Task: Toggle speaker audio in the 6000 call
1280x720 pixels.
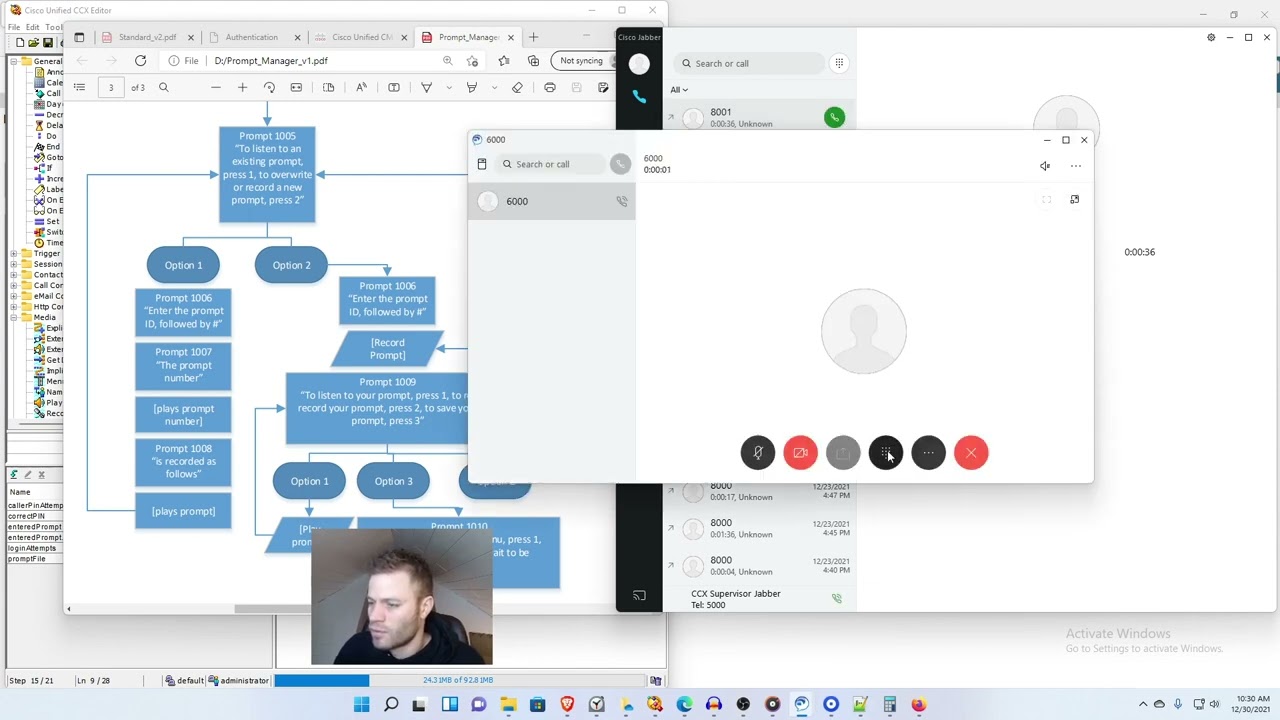Action: click(1045, 166)
